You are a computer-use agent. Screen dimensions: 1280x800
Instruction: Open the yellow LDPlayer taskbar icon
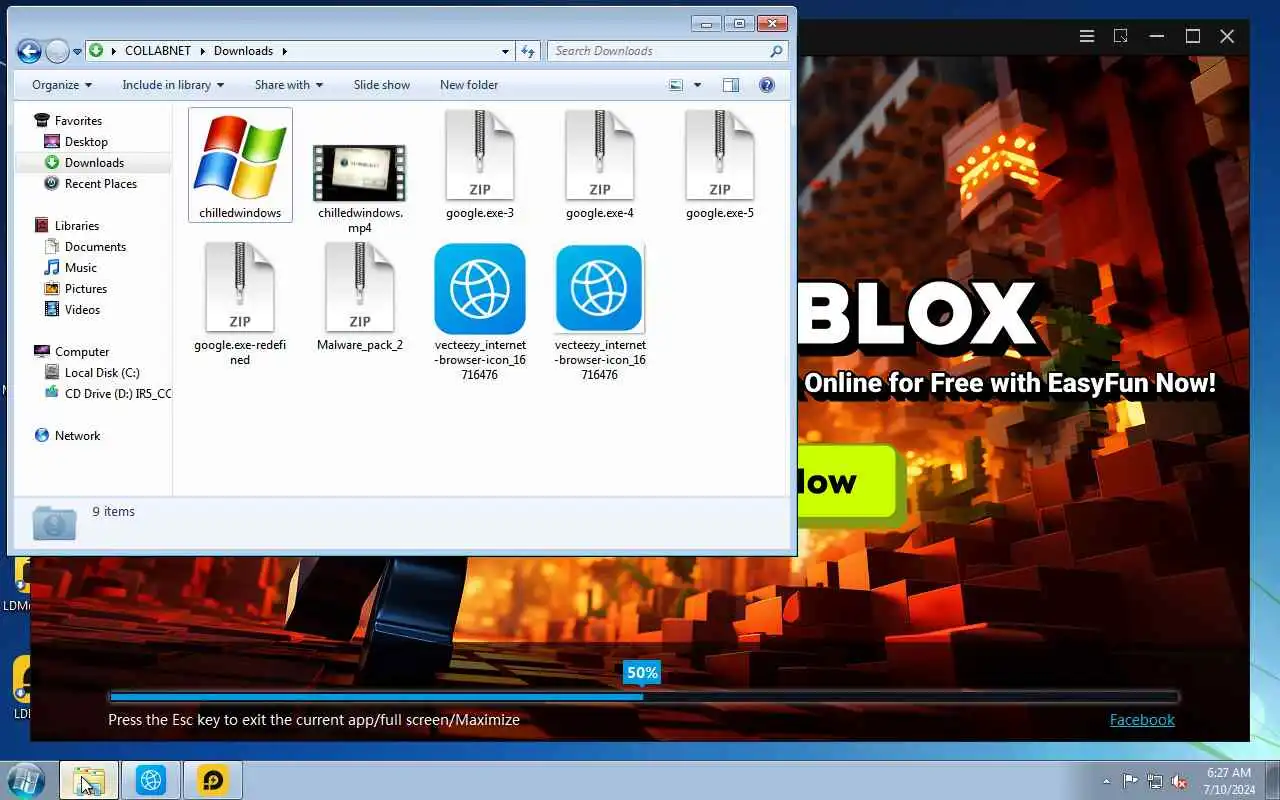(x=212, y=780)
